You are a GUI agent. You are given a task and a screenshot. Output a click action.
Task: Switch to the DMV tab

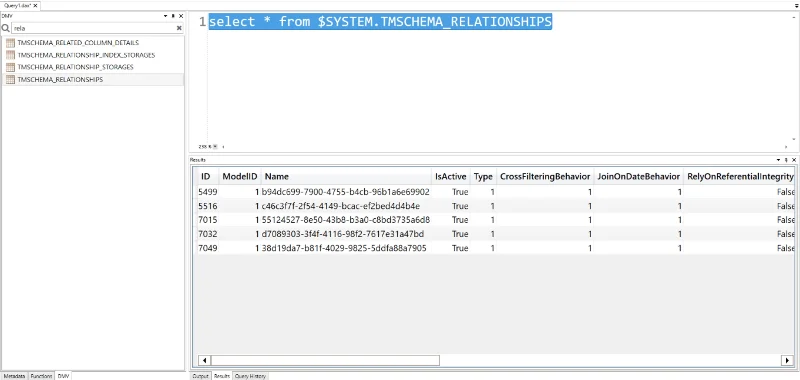(63, 376)
